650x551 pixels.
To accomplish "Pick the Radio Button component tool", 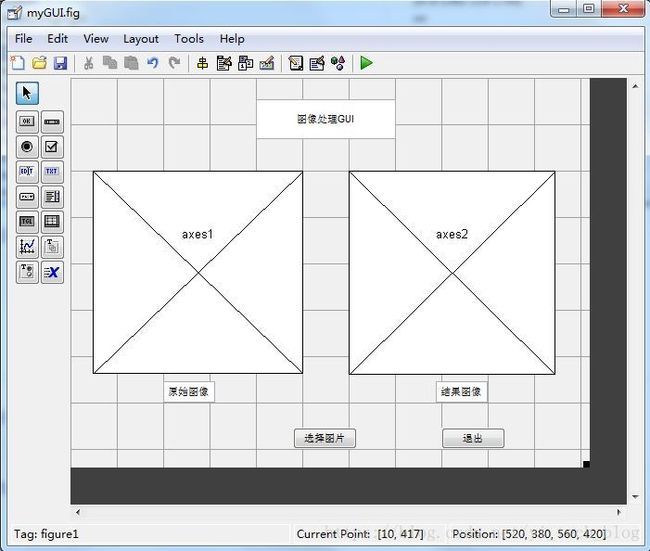I will (27, 147).
